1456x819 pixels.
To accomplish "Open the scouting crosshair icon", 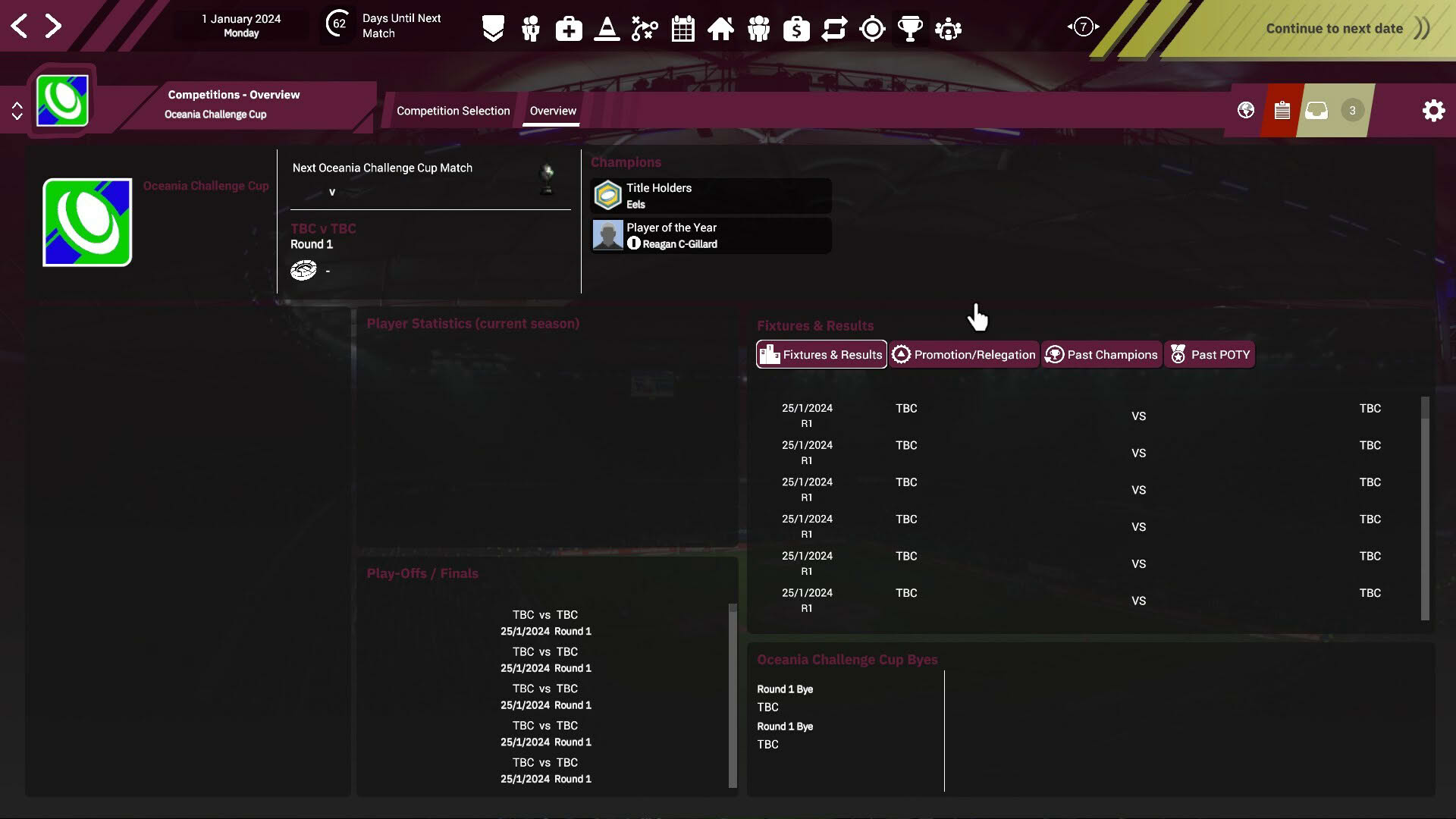I will point(872,29).
